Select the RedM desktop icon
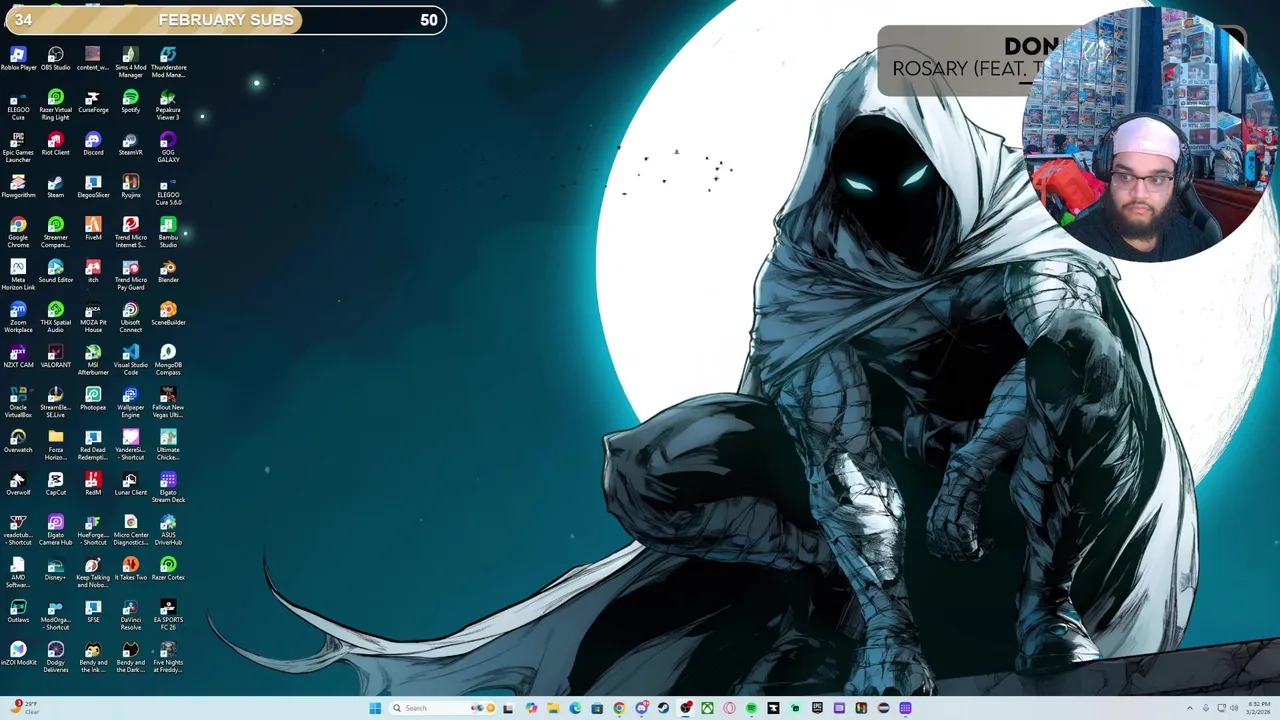This screenshot has height=720, width=1280. [93, 484]
